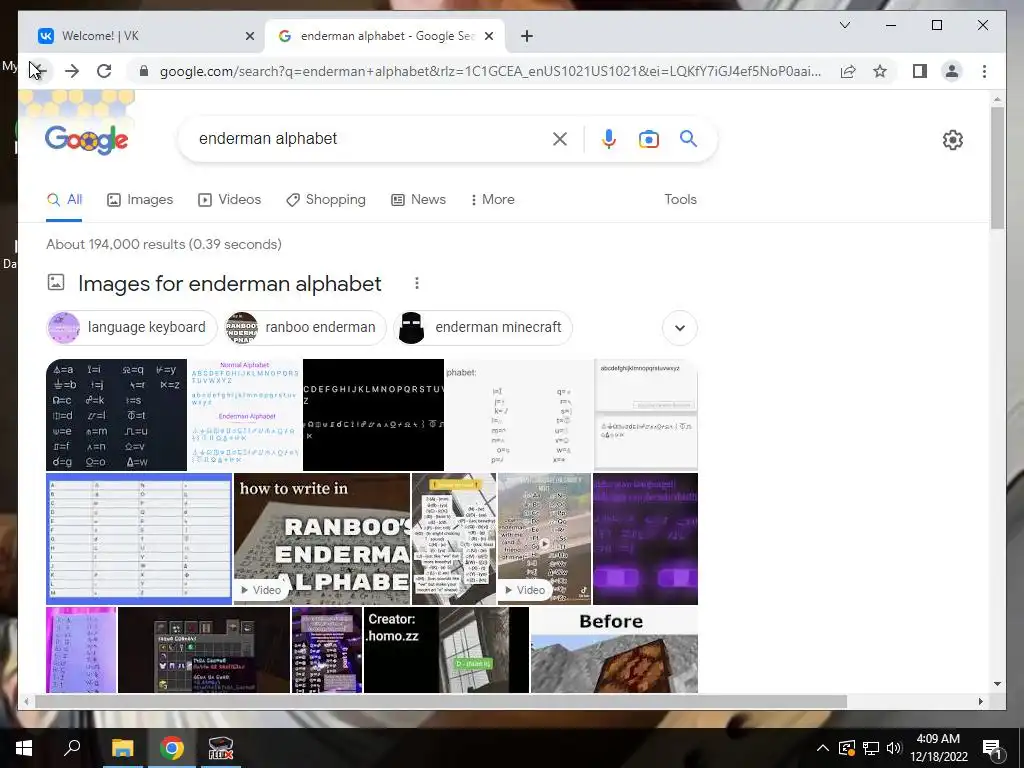Bookmark this page with the star icon
This screenshot has height=768, width=1024.
click(880, 71)
